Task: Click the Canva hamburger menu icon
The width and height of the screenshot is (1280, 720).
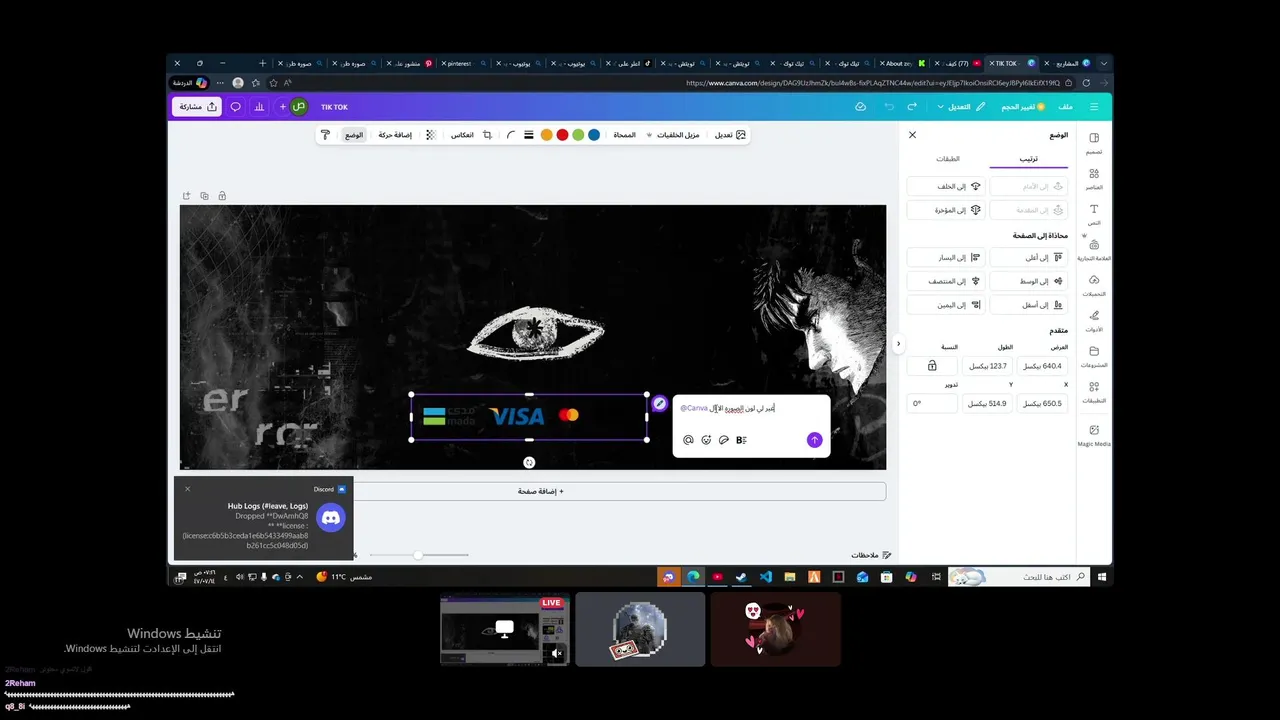Action: click(x=1094, y=107)
